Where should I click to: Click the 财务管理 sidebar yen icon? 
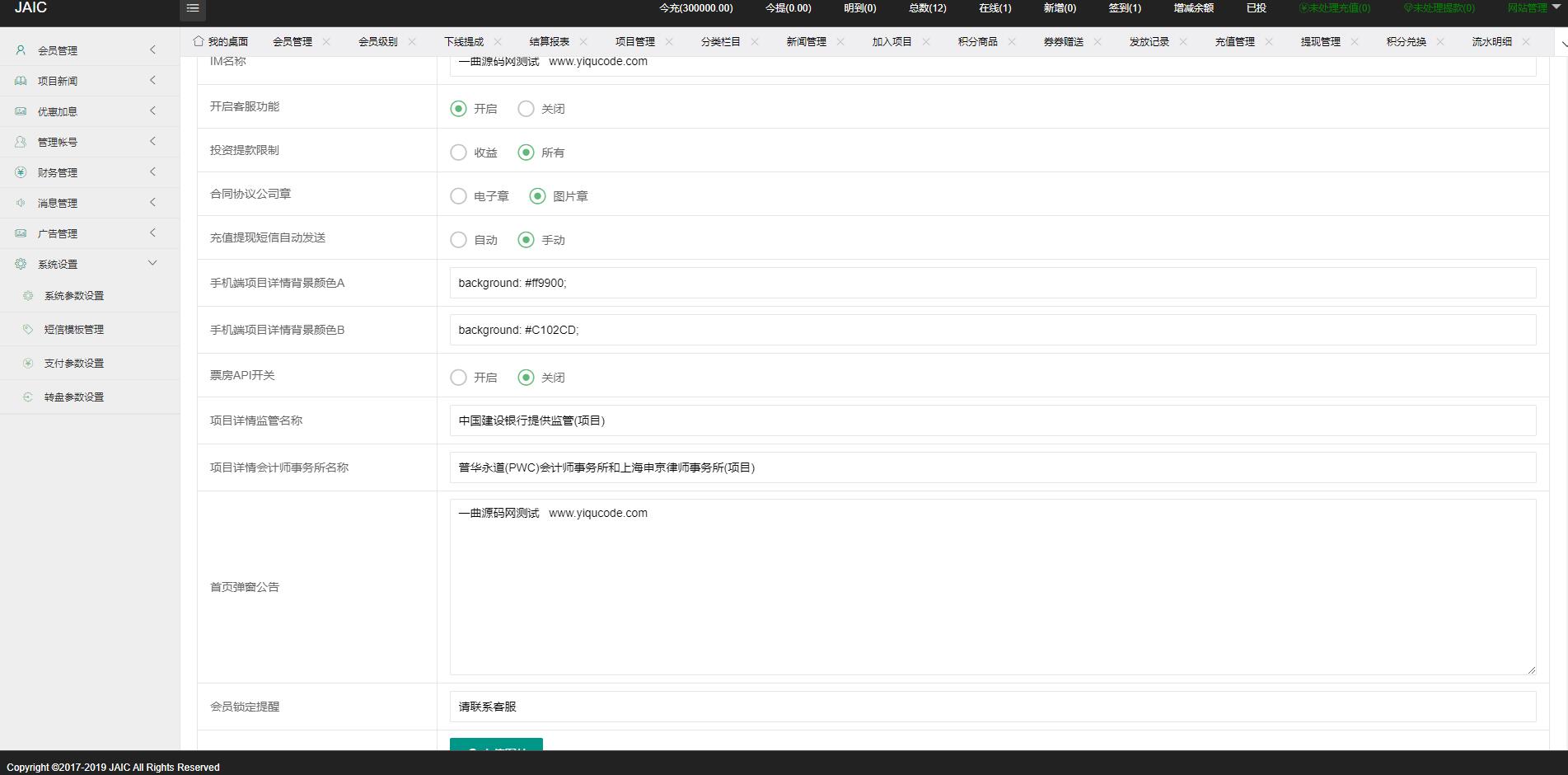pyautogui.click(x=21, y=172)
